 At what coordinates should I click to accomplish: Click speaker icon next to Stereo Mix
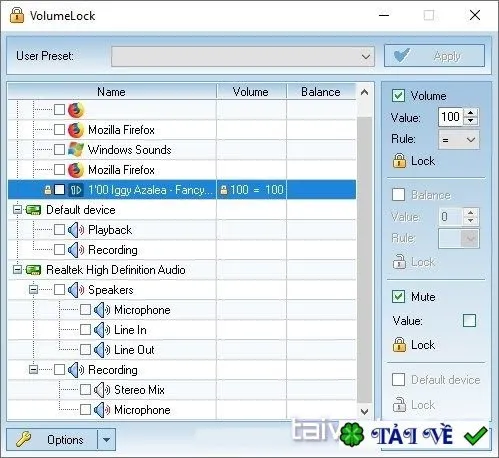102,390
